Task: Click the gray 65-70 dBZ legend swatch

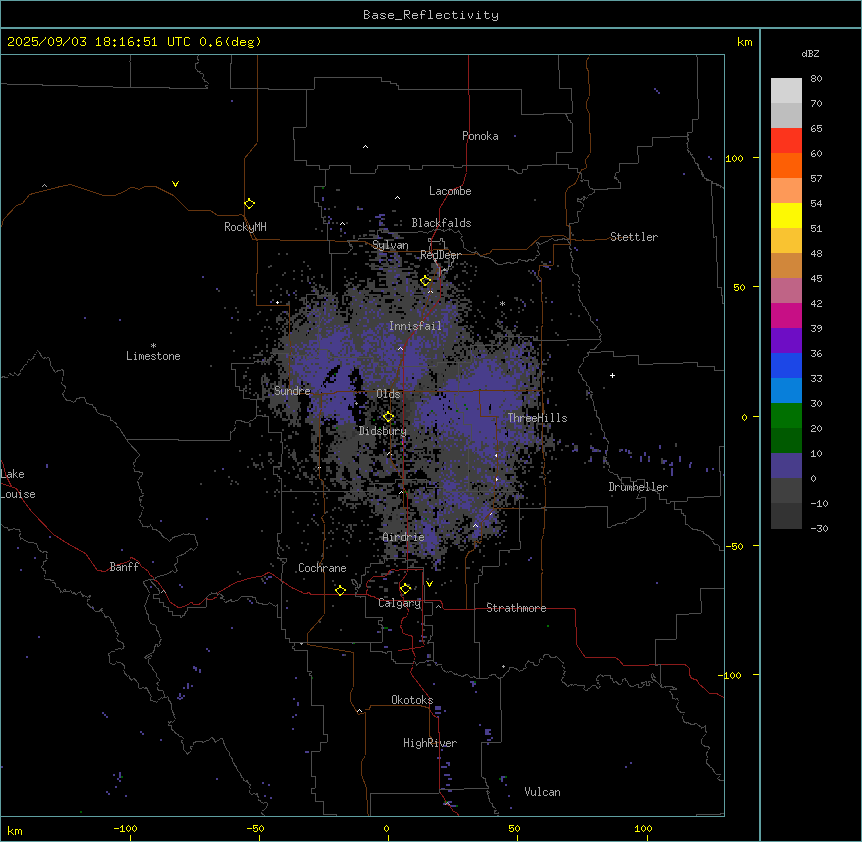Action: point(786,115)
